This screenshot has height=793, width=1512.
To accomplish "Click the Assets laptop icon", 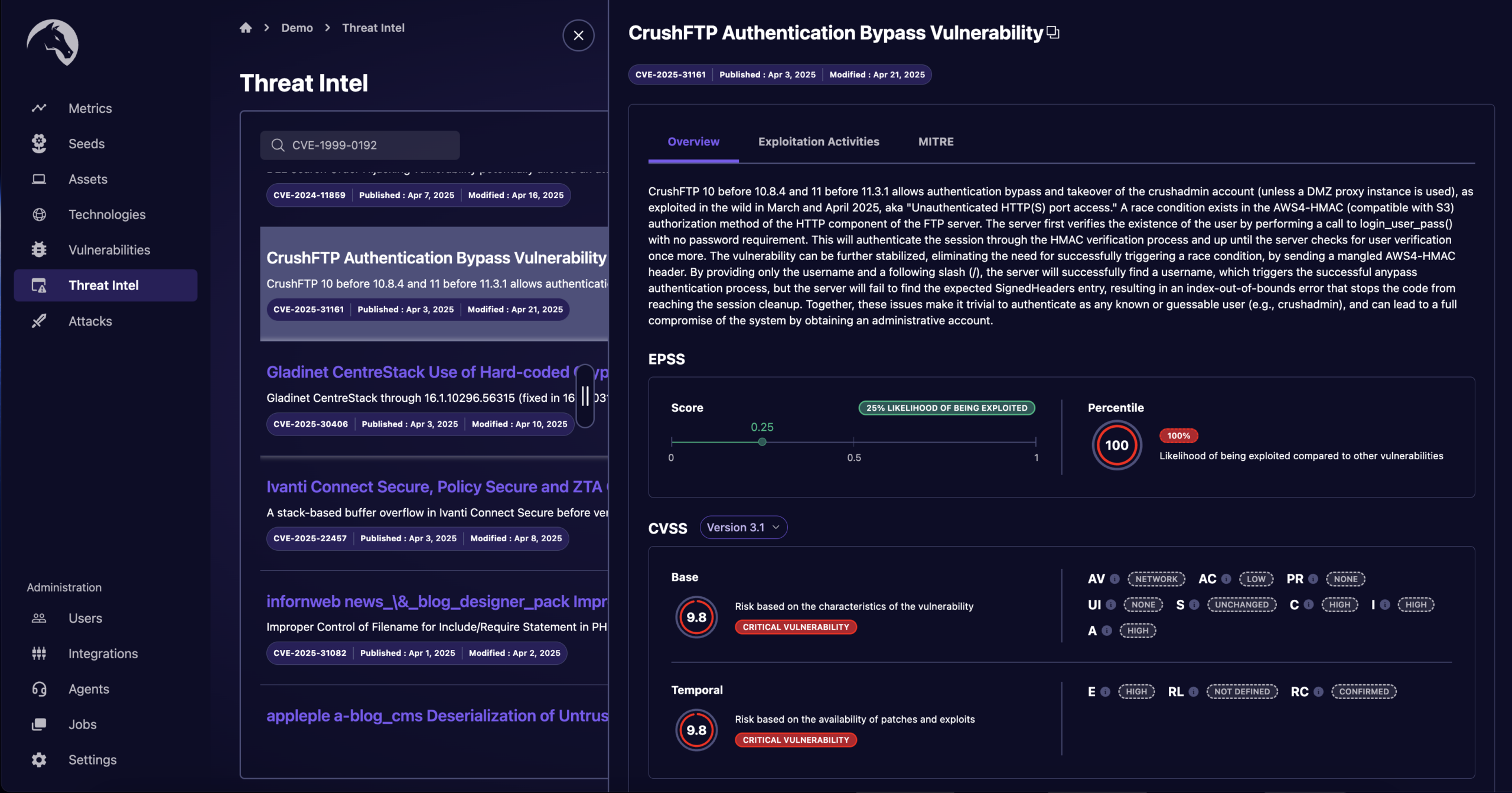I will 39,179.
